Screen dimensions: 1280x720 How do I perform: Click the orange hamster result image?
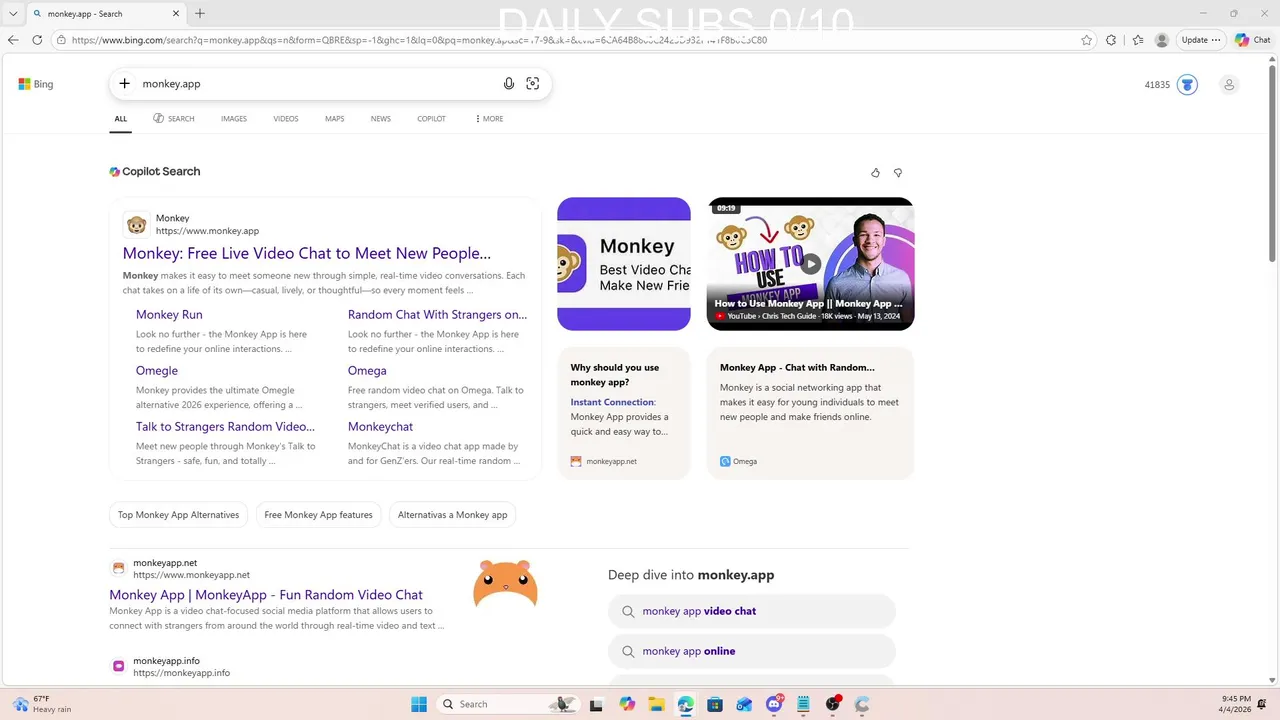coord(505,585)
